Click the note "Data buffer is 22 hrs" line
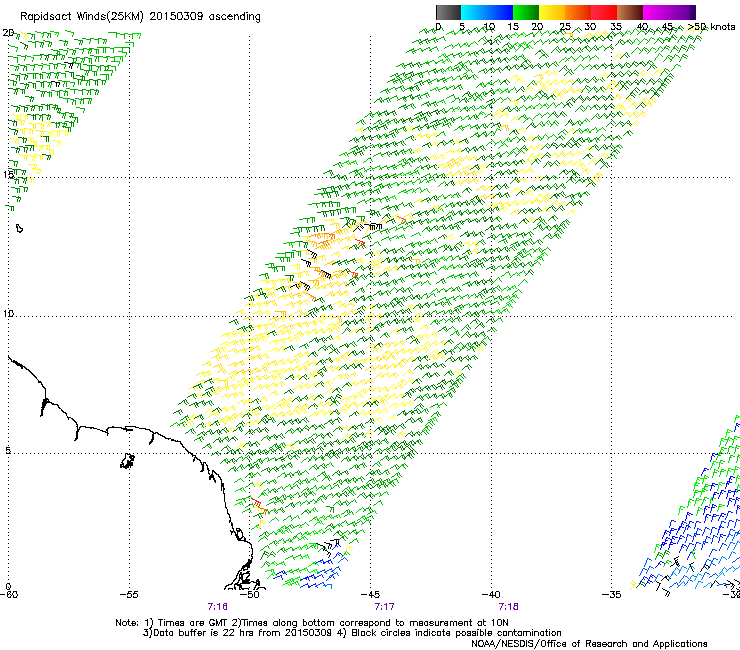The height and width of the screenshot is (650, 740). click(352, 633)
